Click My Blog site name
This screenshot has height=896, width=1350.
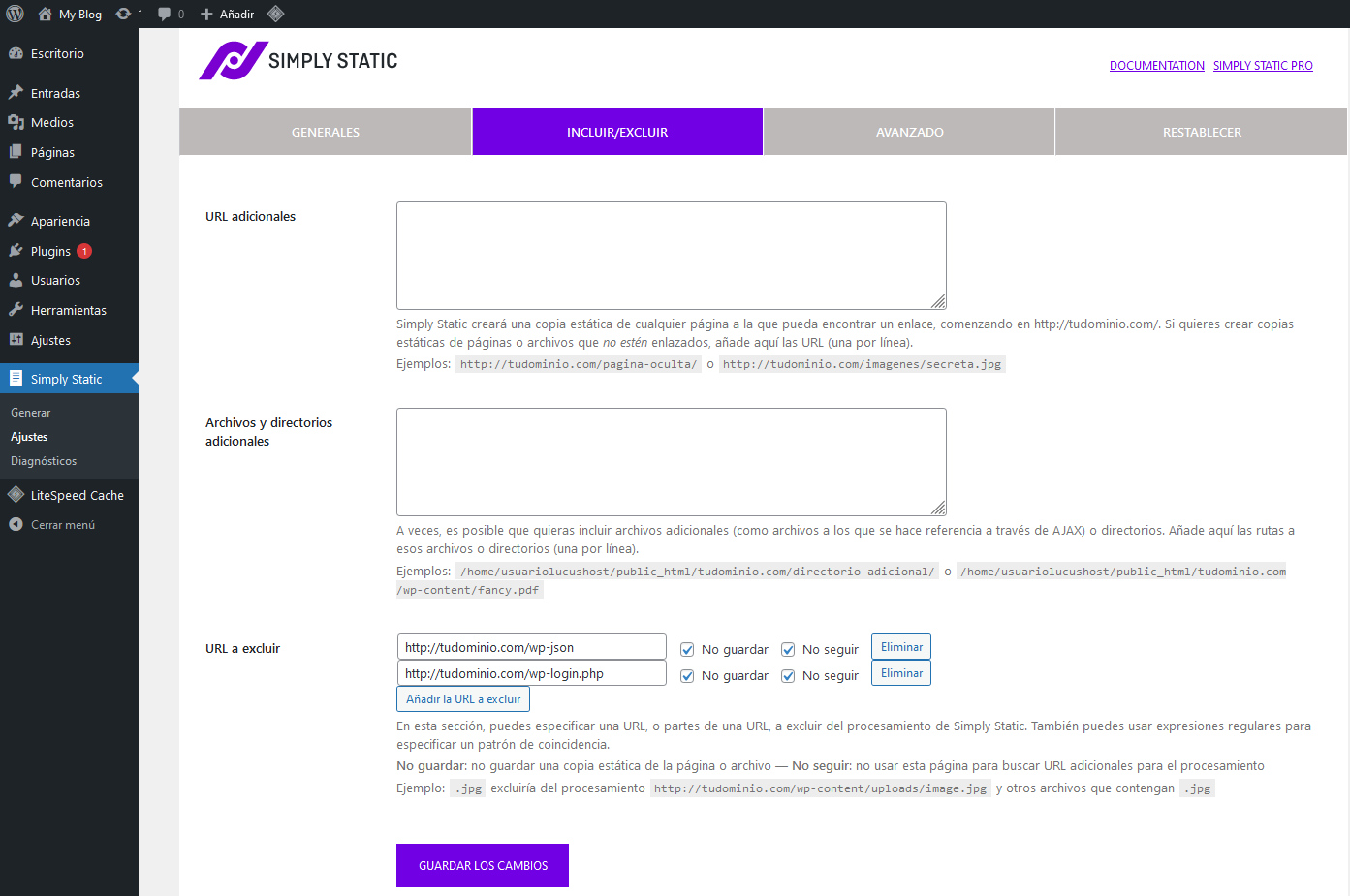pos(80,14)
